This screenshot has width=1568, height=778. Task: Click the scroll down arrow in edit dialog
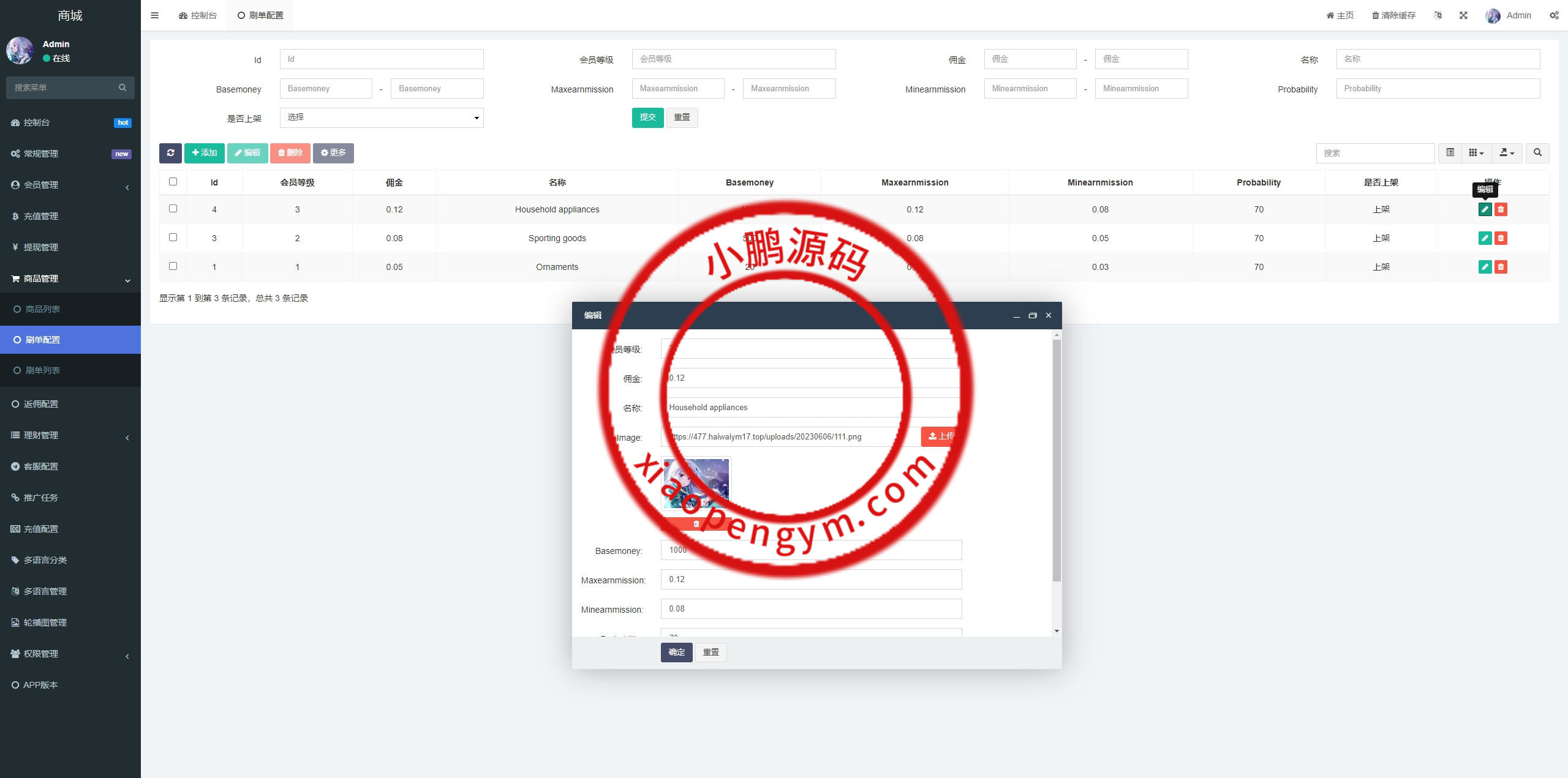click(1057, 631)
